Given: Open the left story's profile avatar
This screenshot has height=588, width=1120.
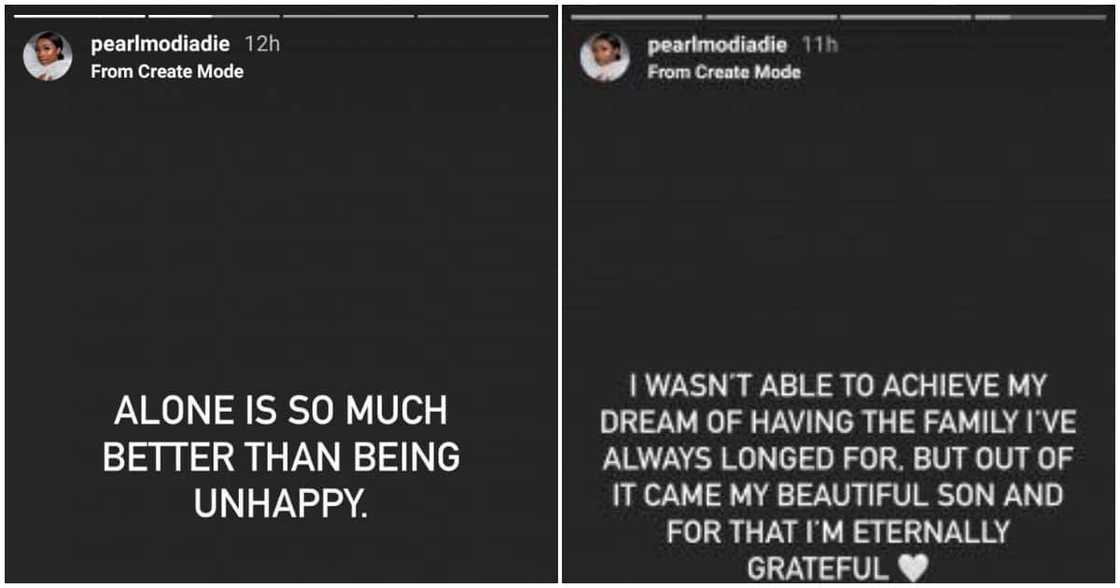Looking at the screenshot, I should pos(48,56).
